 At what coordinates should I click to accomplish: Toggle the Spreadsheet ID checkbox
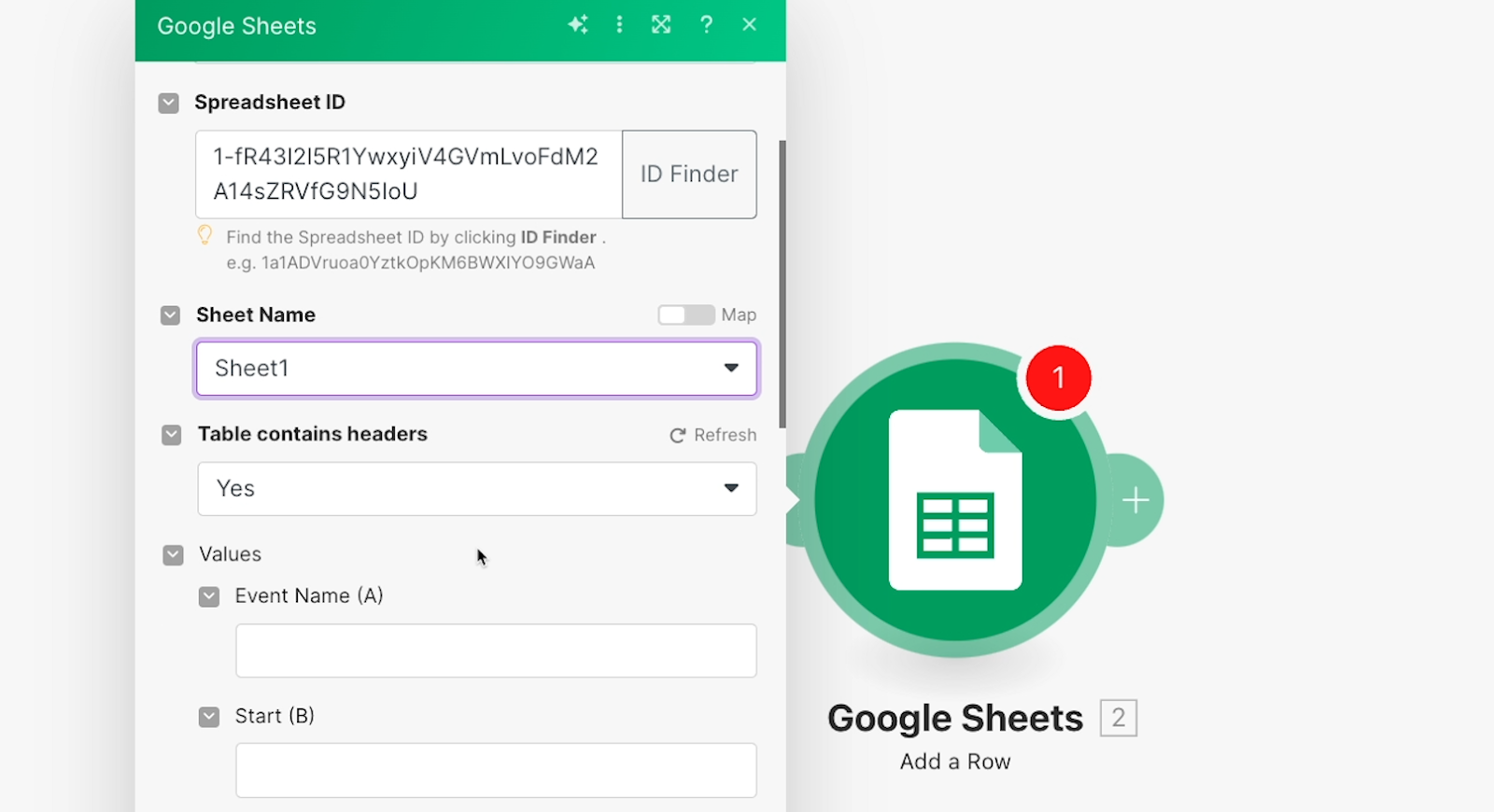[x=169, y=103]
